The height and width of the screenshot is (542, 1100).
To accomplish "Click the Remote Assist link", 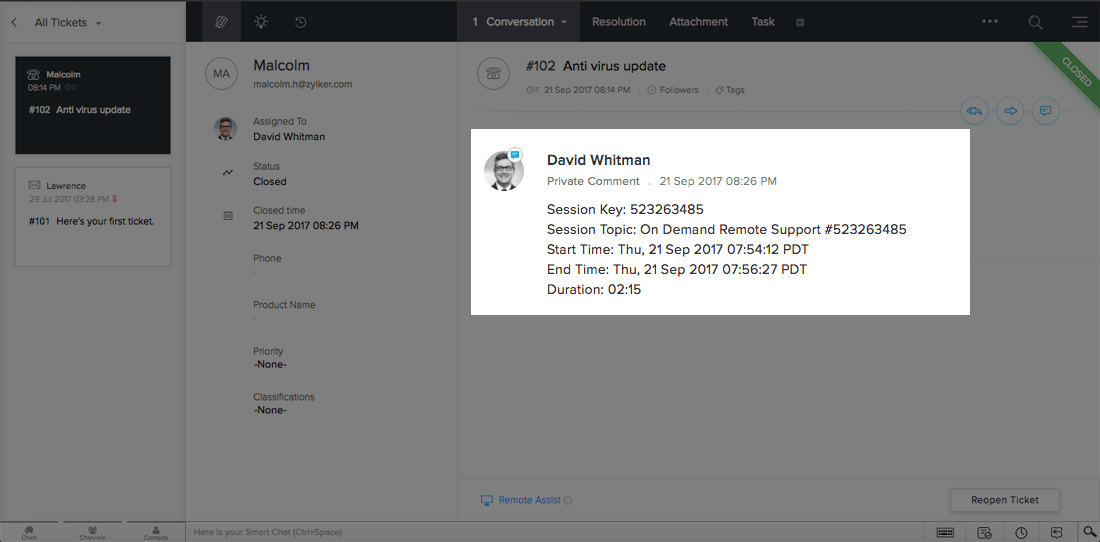I will click(x=529, y=500).
